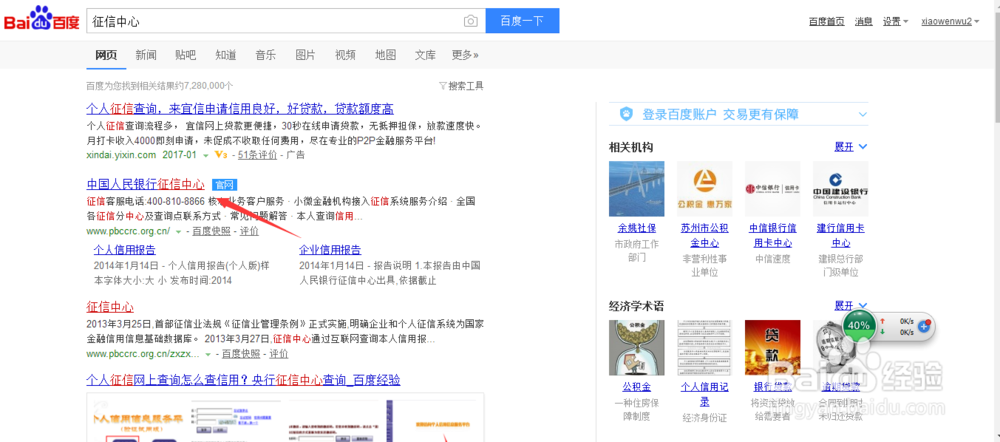Click the V3 credibility badge

[221, 155]
